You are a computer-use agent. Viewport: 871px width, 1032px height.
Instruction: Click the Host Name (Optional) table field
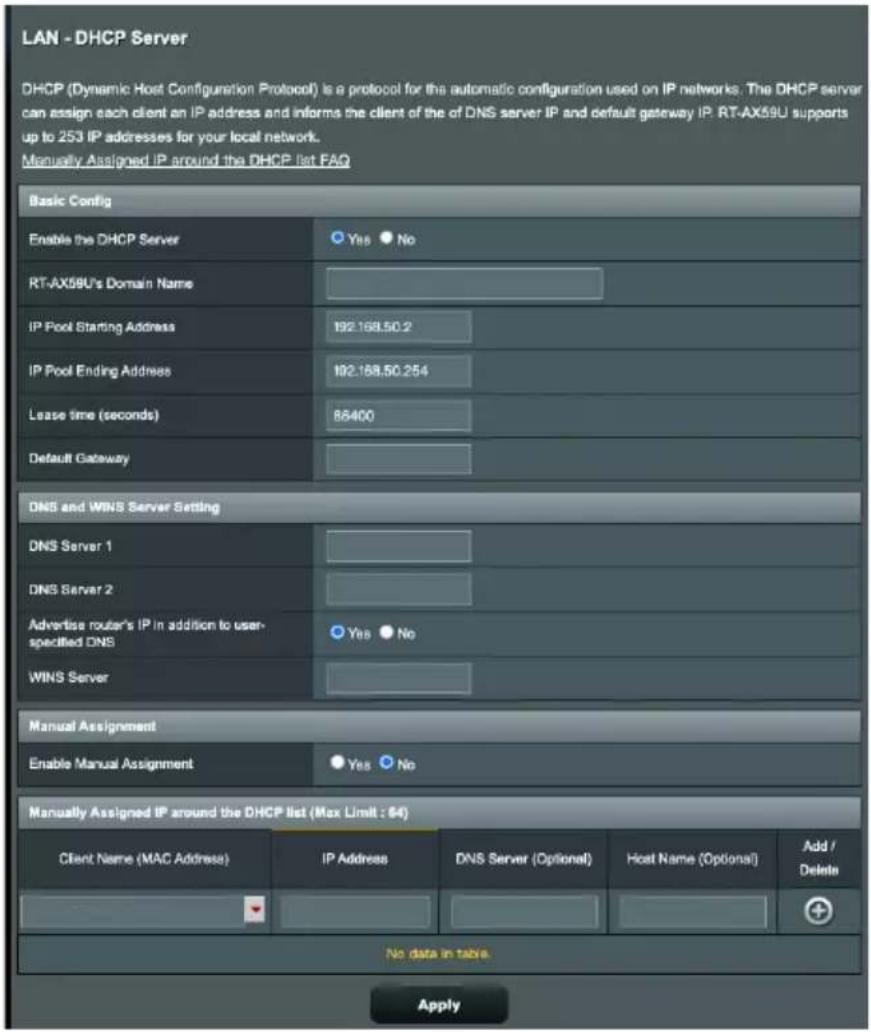[693, 912]
